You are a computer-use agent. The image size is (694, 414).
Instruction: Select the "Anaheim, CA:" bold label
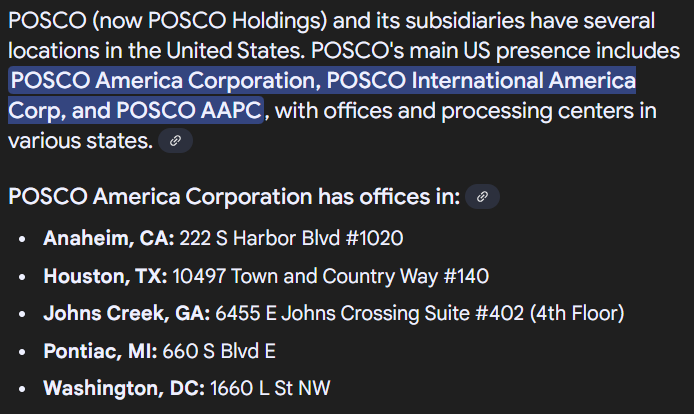pyautogui.click(x=109, y=238)
